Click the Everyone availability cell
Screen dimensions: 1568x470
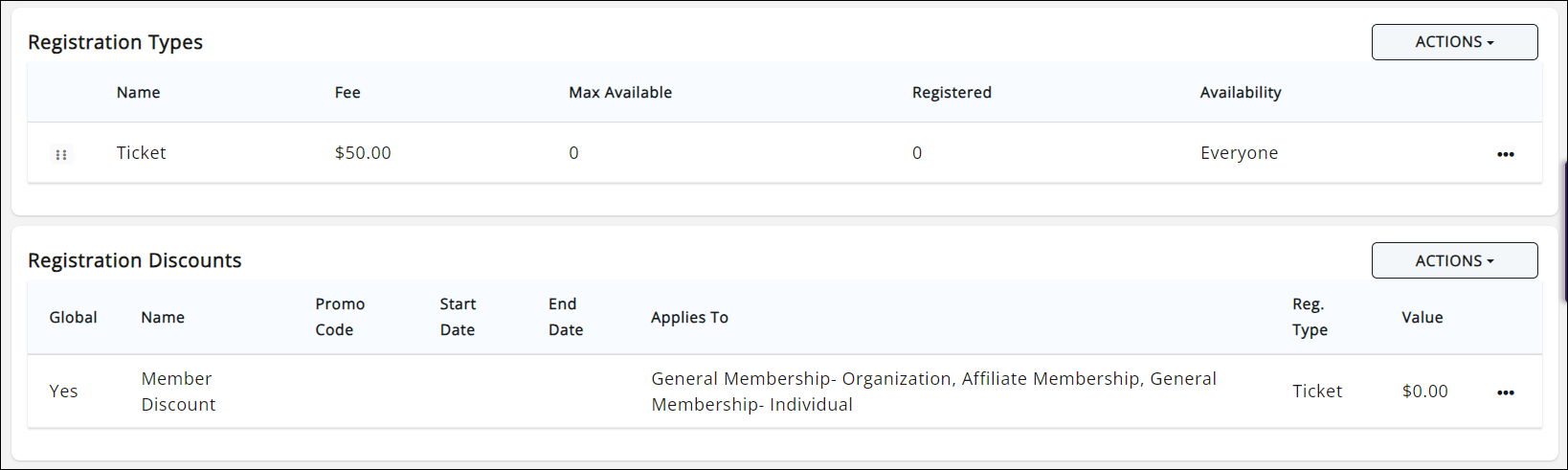[1239, 153]
